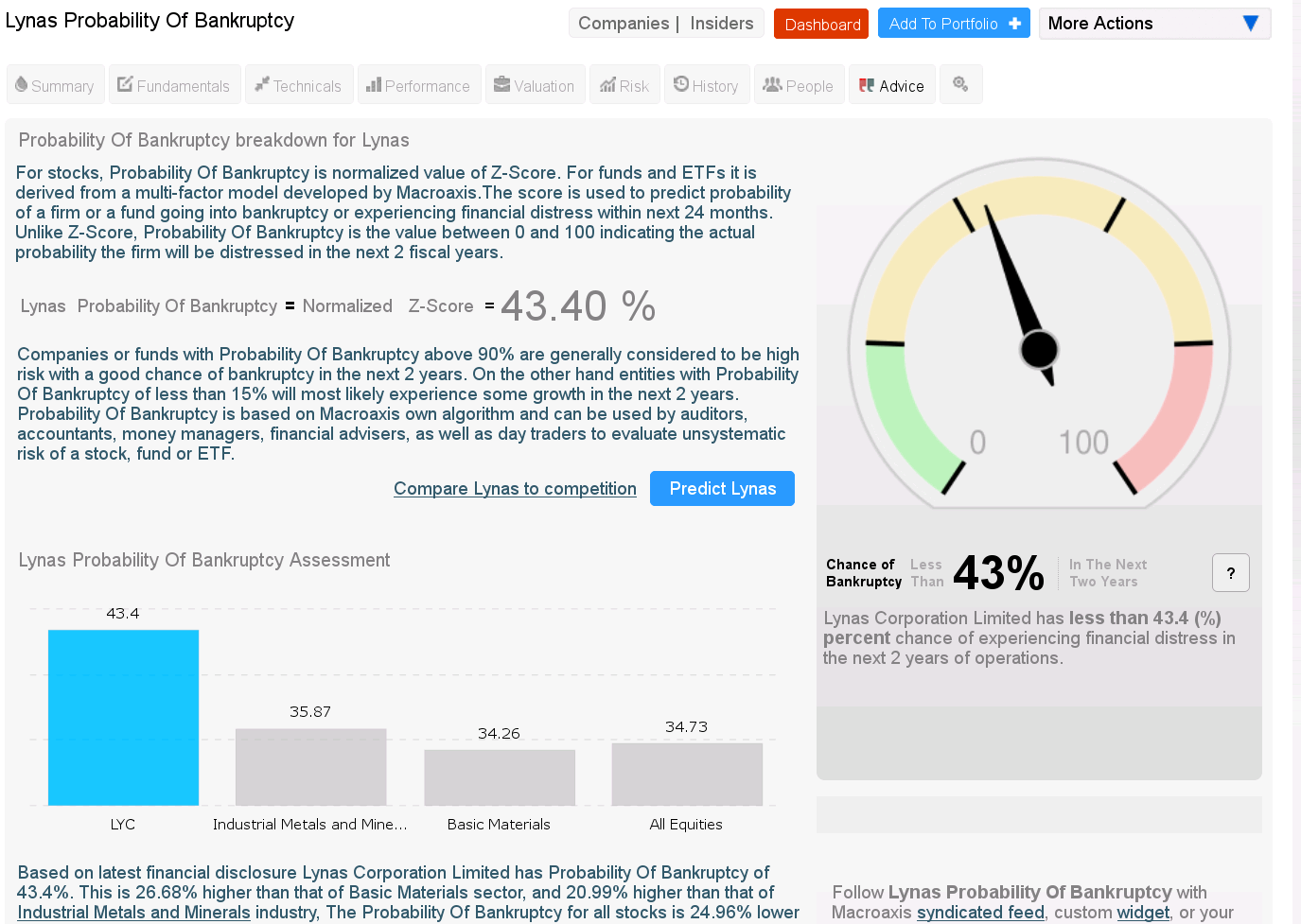
Task: Click the plus icon on Add To Portfolio
Action: point(1015,24)
